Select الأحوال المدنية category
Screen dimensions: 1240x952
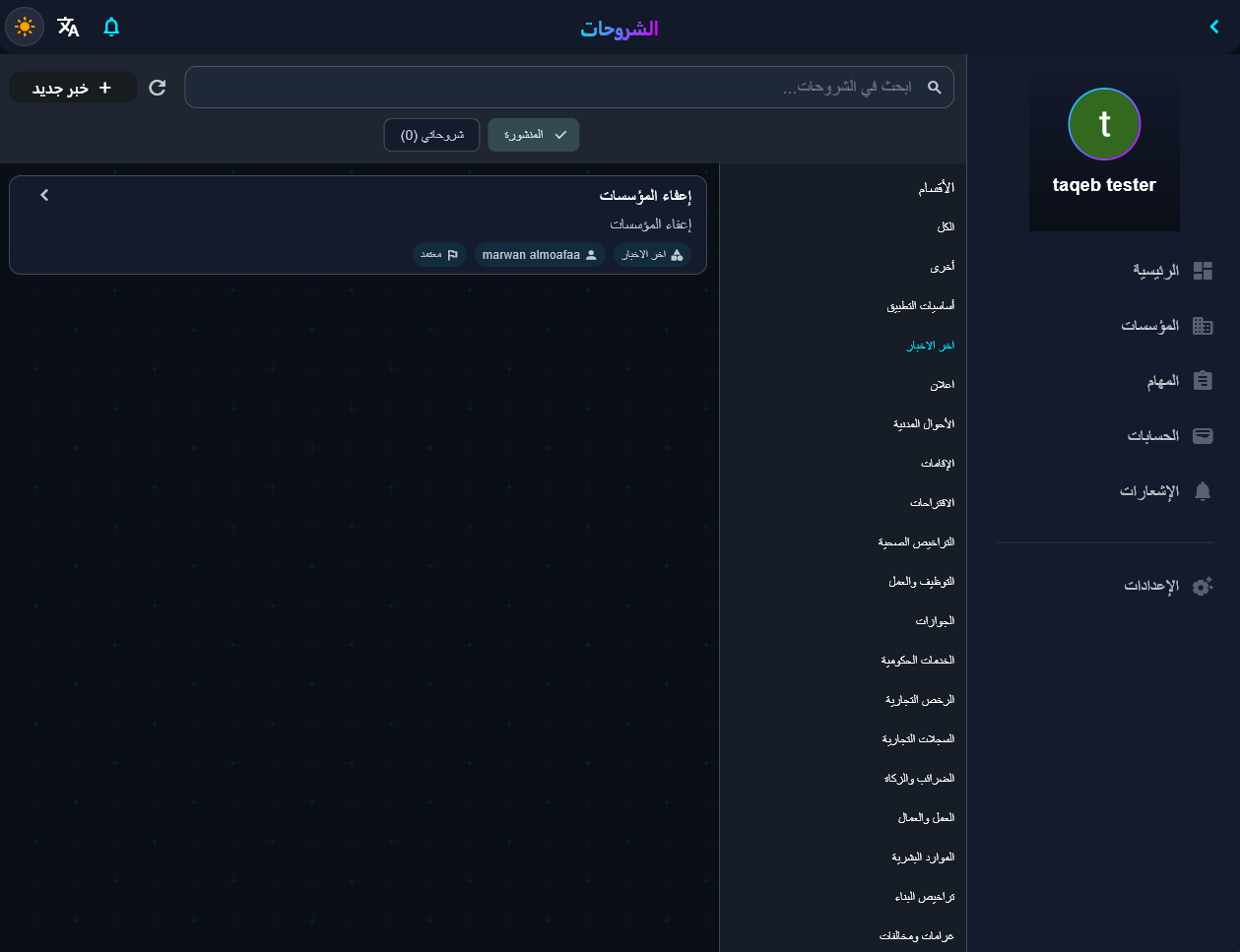[924, 423]
